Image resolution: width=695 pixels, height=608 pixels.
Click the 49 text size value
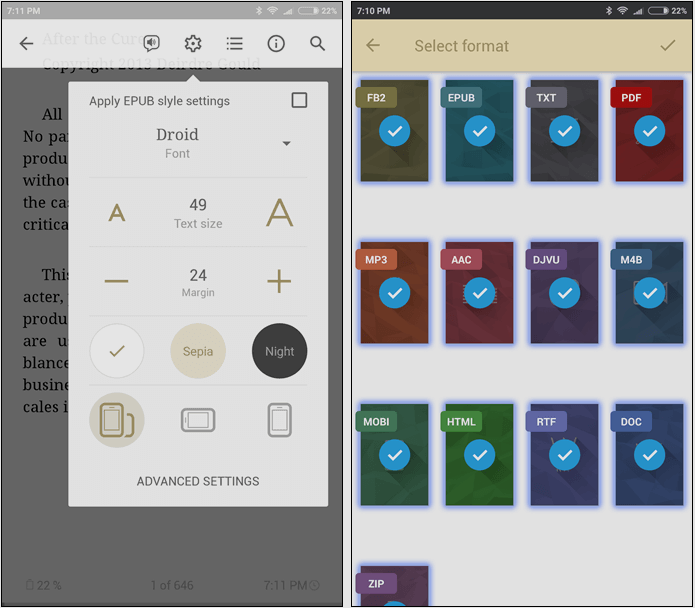pos(198,205)
